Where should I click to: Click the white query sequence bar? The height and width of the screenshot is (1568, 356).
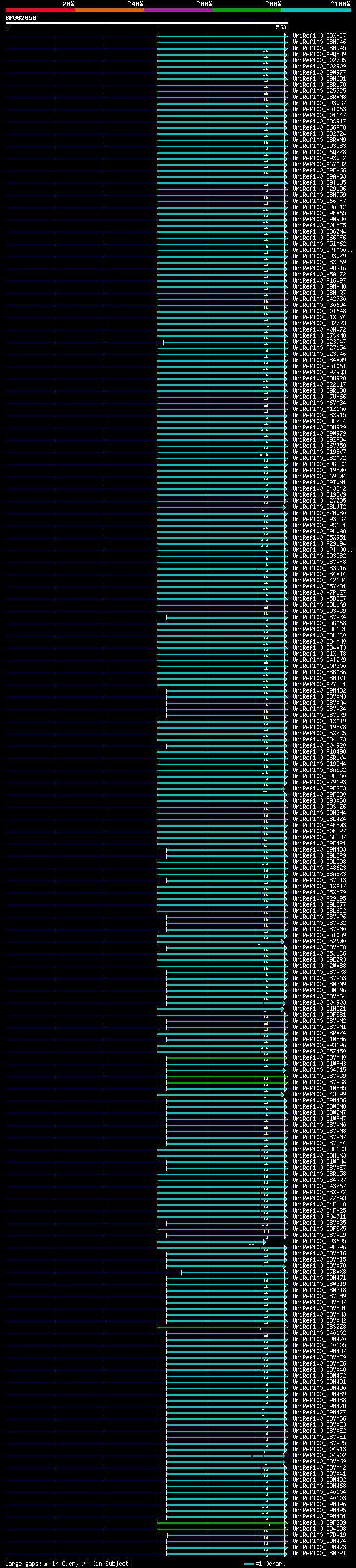tap(147, 22)
